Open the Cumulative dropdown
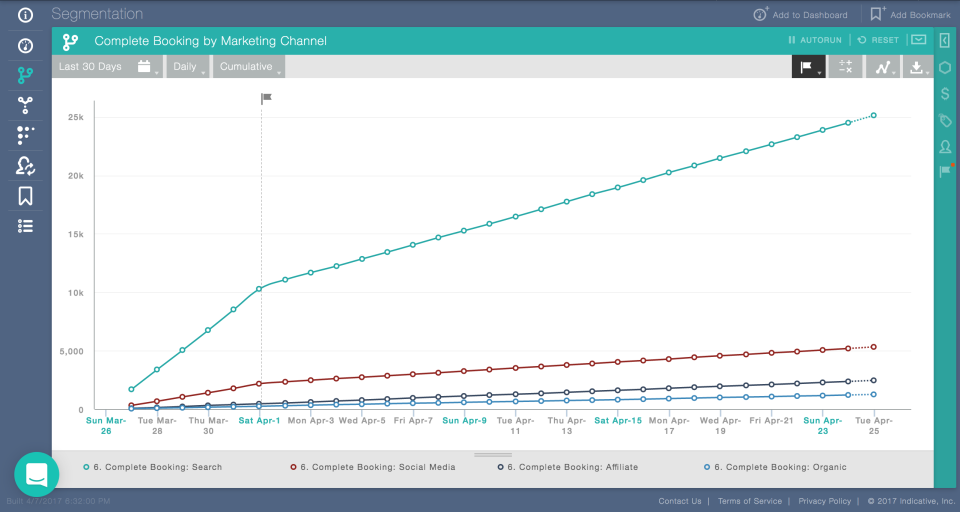 click(x=249, y=66)
